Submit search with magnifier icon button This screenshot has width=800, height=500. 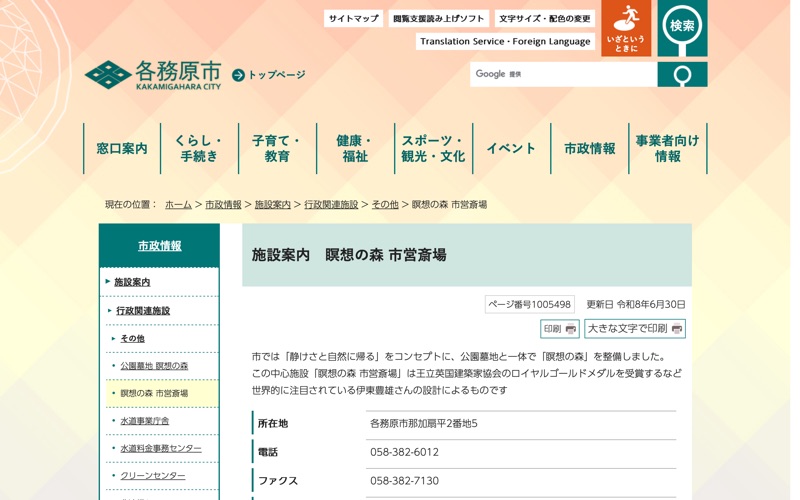pyautogui.click(x=682, y=74)
